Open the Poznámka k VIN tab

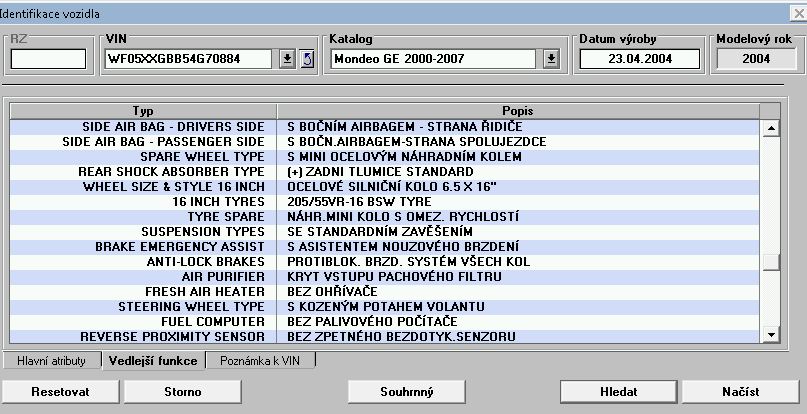260,360
